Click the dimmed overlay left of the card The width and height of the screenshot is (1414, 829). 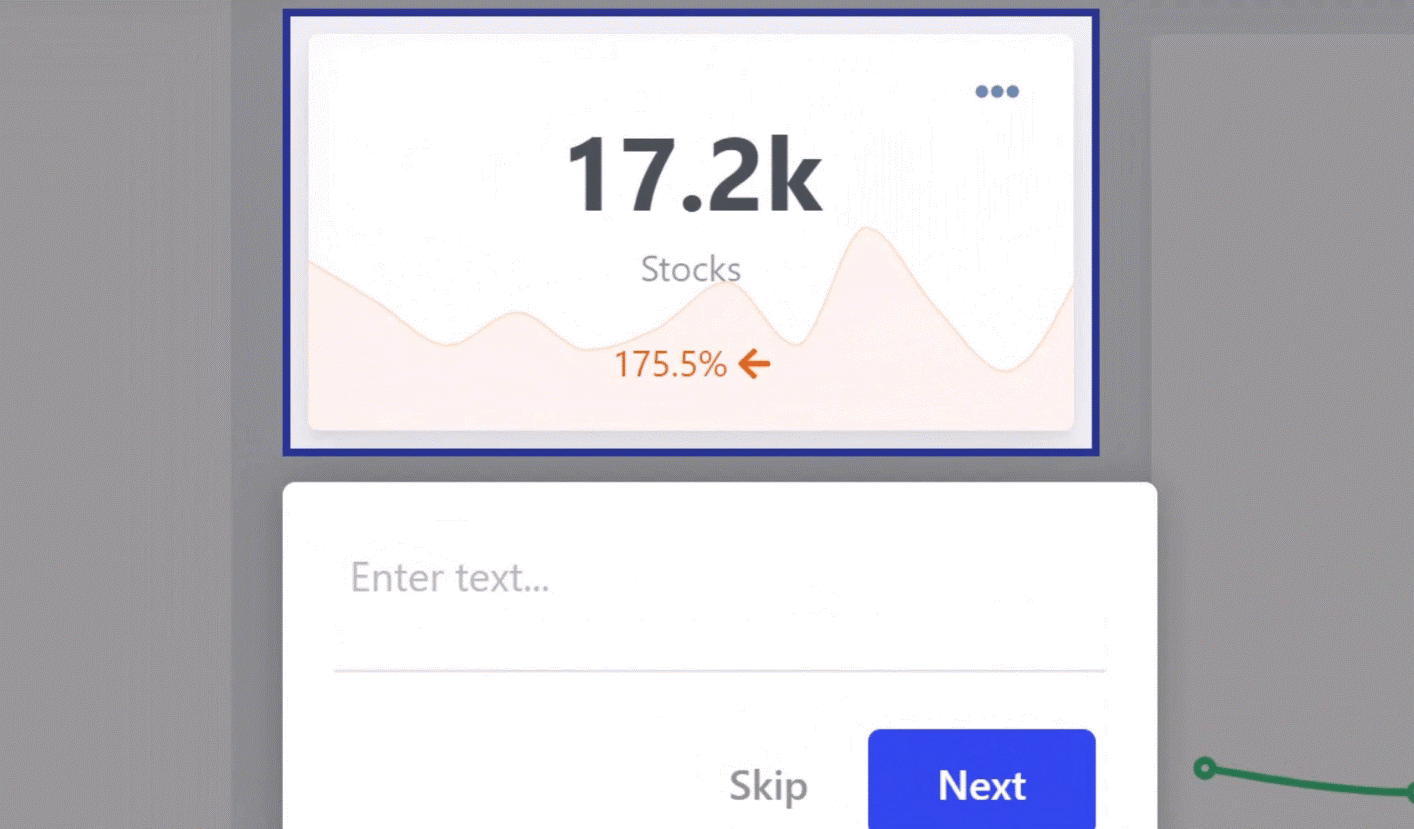[115, 400]
